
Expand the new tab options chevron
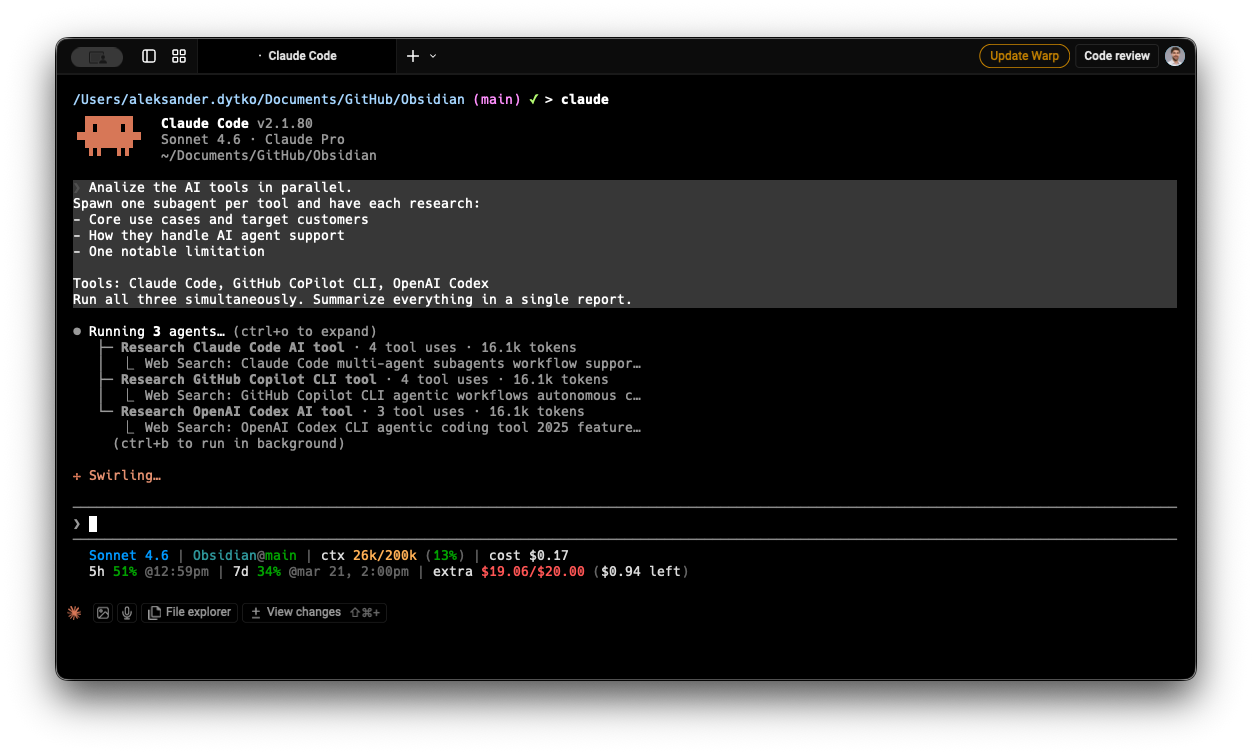[433, 56]
